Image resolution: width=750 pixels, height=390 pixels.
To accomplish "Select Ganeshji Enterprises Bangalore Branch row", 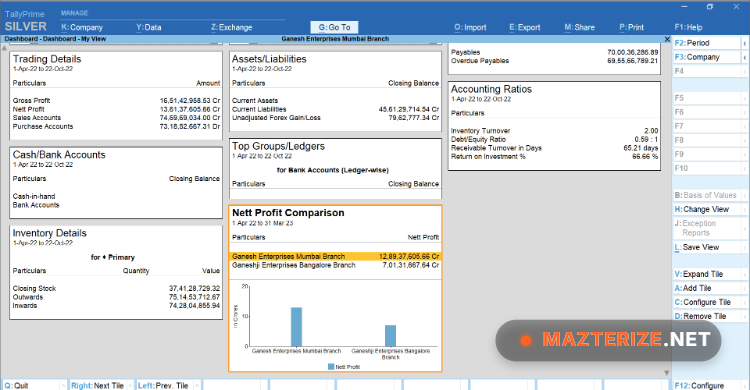I will coord(335,265).
